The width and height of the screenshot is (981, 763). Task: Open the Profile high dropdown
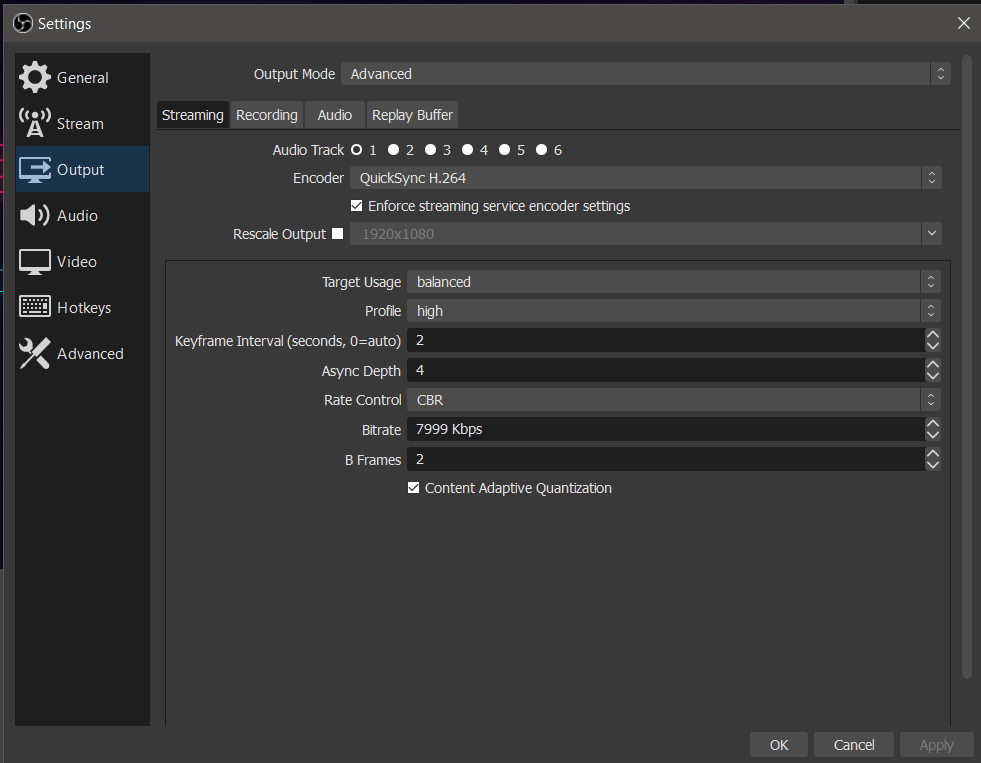(x=674, y=310)
